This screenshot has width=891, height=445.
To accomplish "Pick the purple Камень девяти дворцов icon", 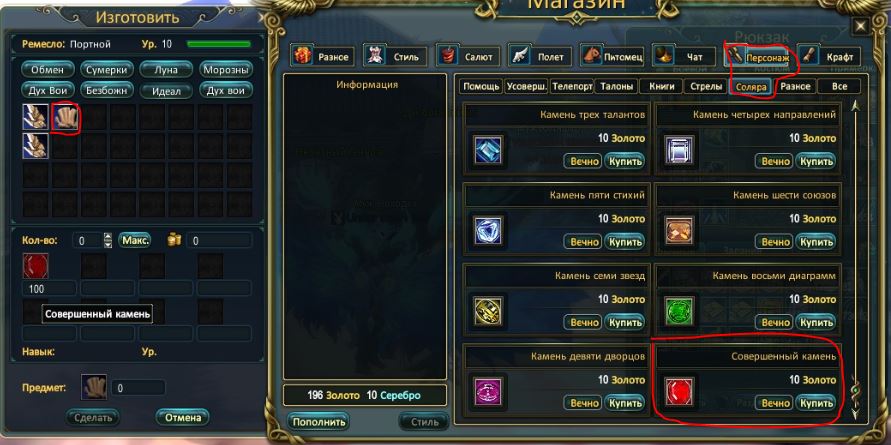I will click(x=489, y=392).
